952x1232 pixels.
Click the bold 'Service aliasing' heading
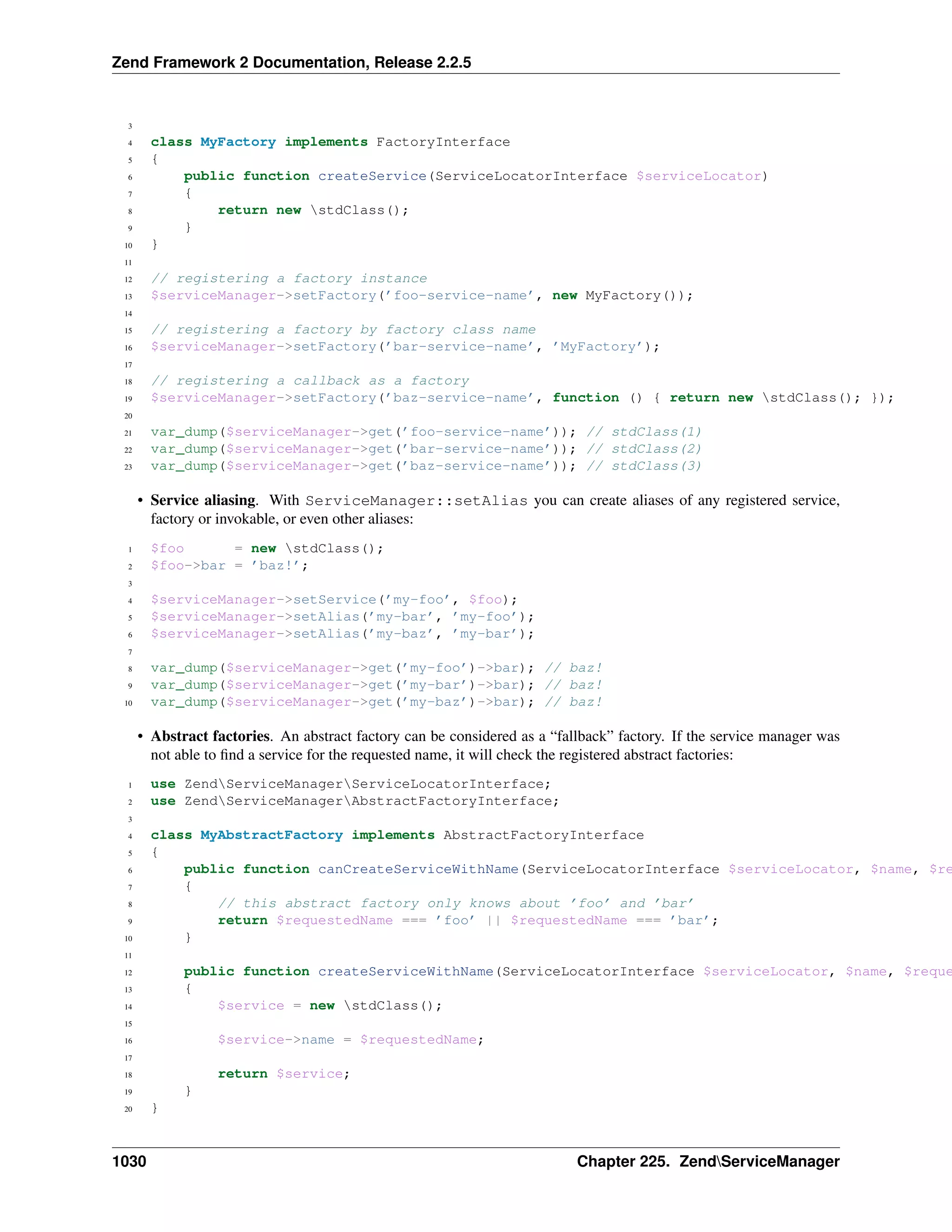[203, 500]
